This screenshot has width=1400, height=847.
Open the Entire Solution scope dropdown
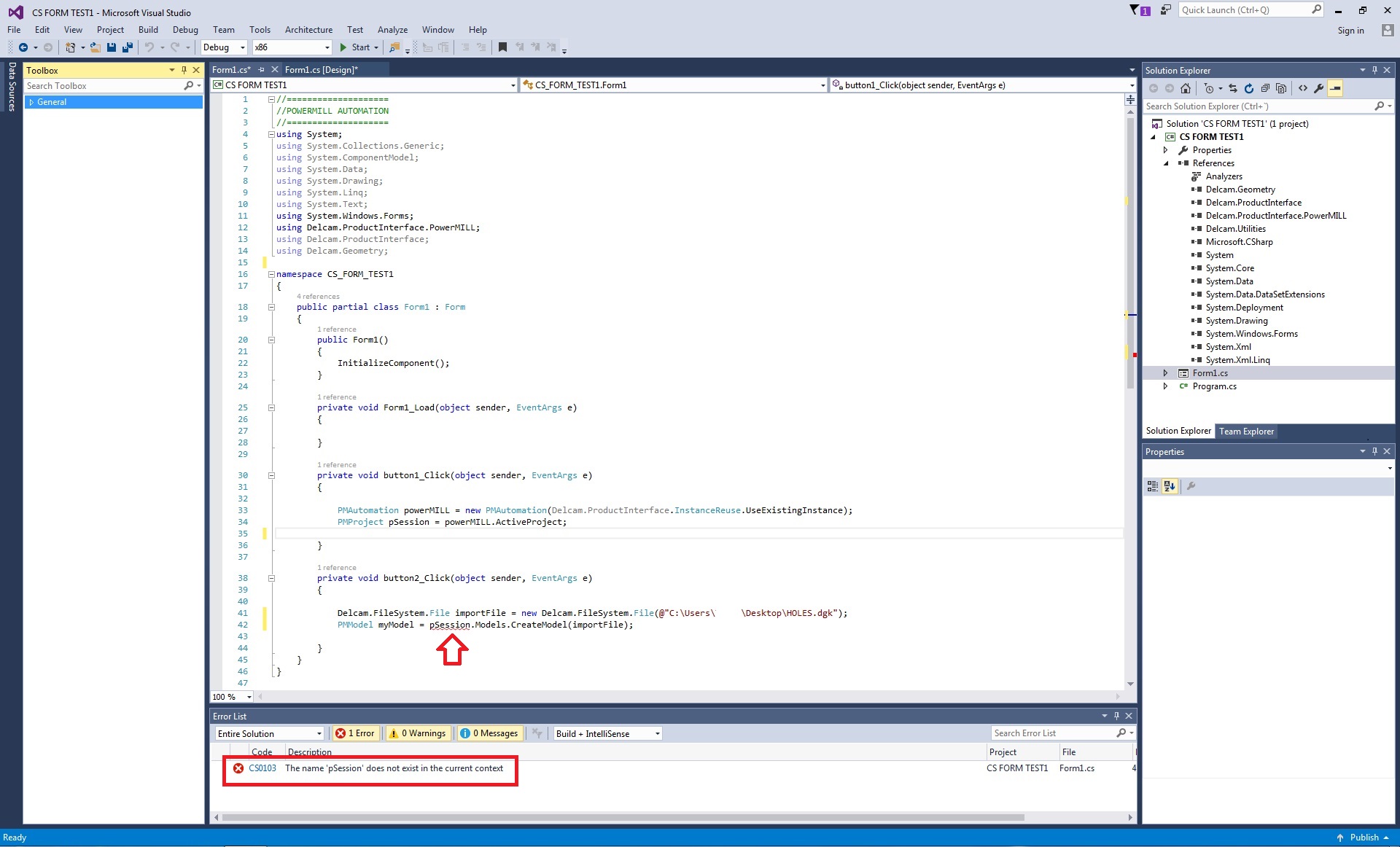point(269,734)
